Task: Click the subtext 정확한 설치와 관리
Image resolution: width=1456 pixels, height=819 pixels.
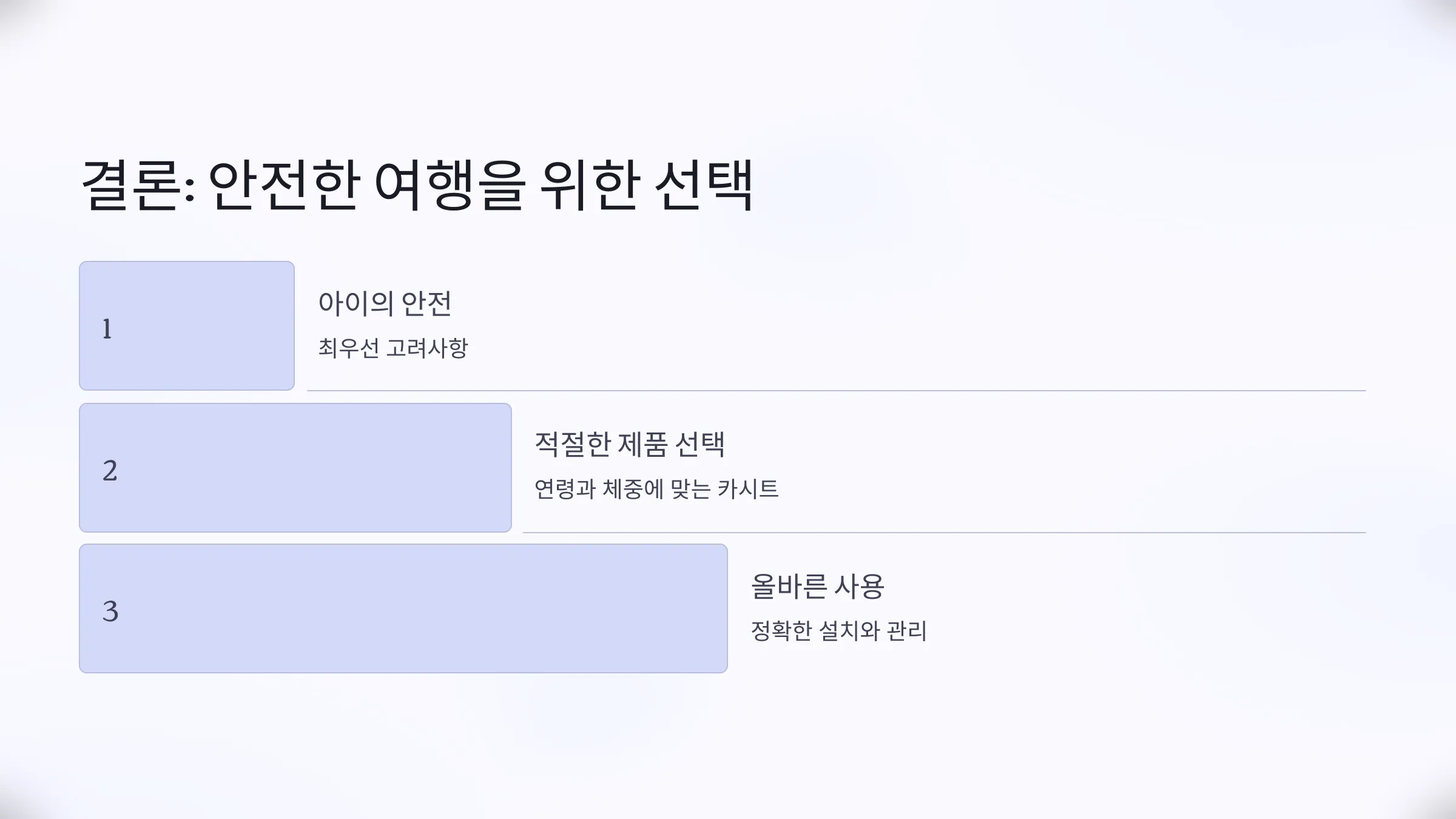Action: point(838,631)
